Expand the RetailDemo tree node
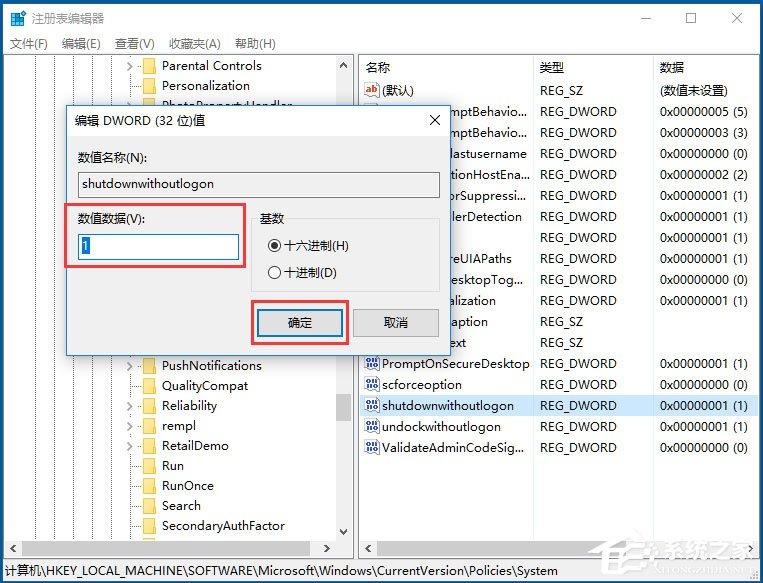This screenshot has height=583, width=763. tap(129, 446)
